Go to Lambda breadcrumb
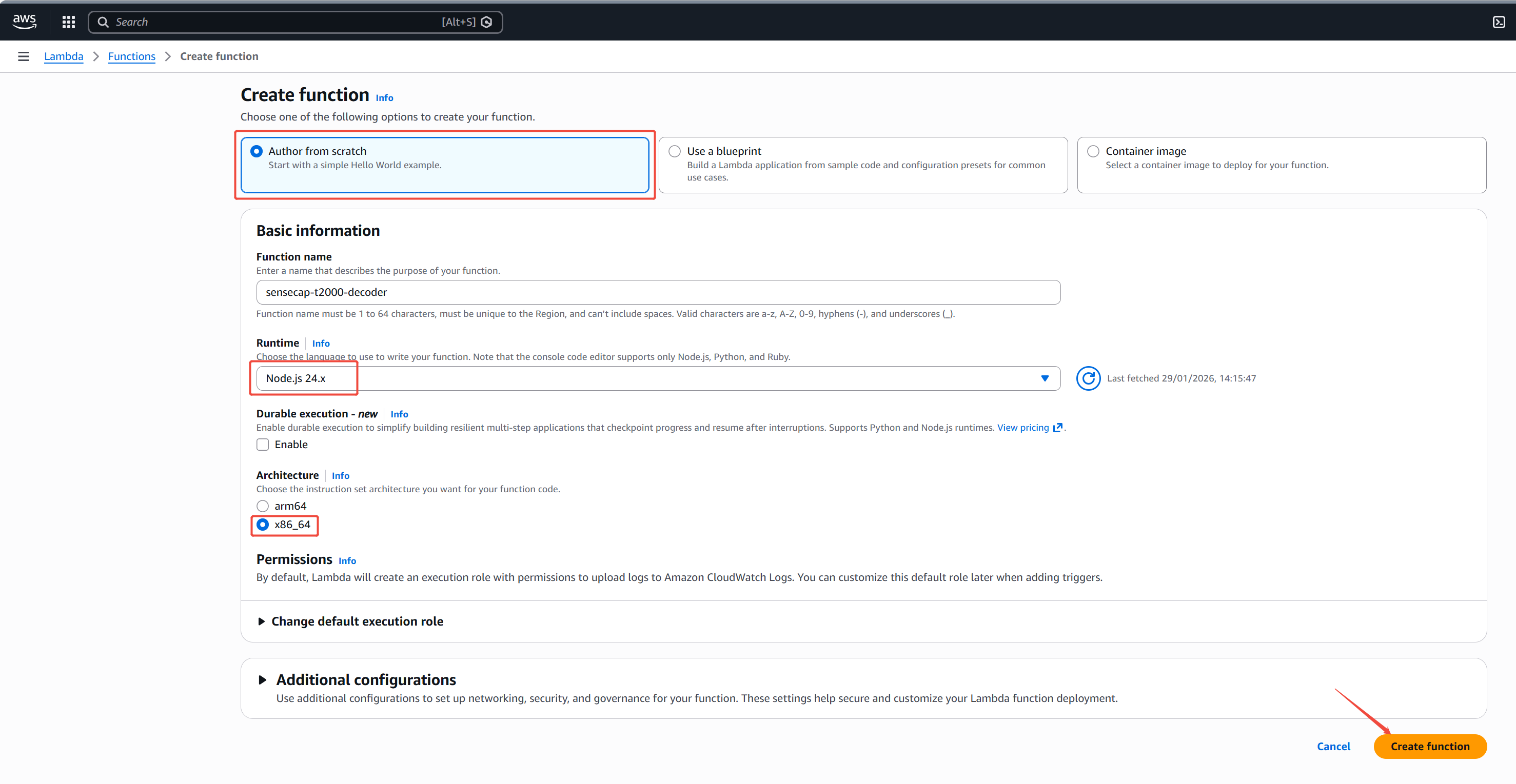 (x=64, y=56)
